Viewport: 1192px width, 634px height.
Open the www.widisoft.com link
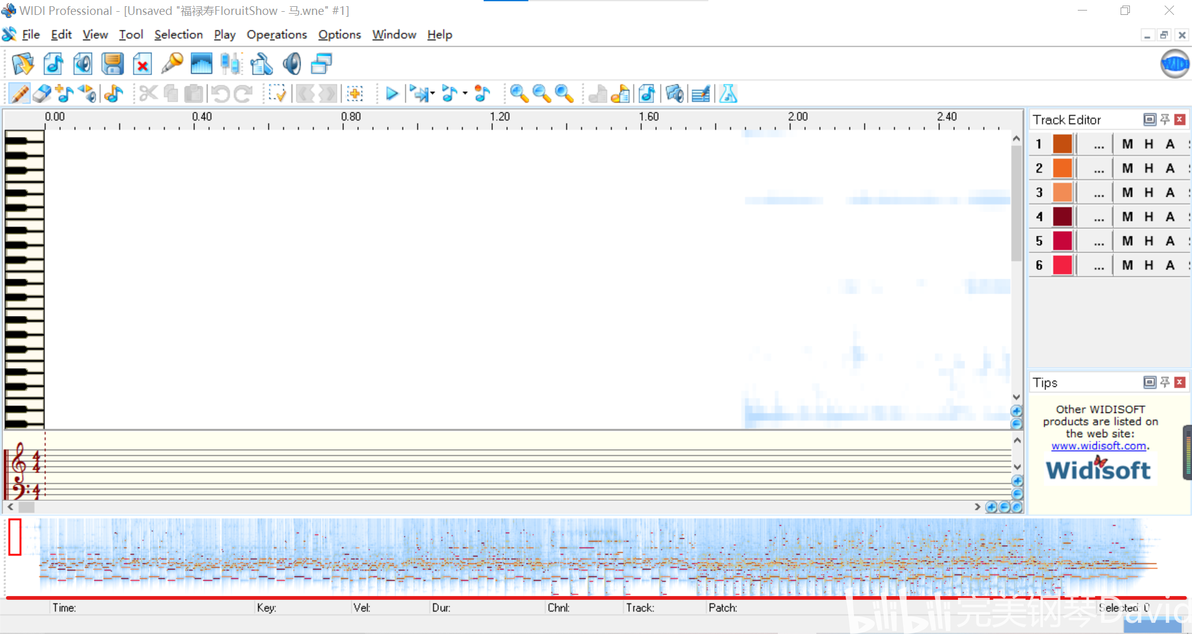click(1098, 446)
